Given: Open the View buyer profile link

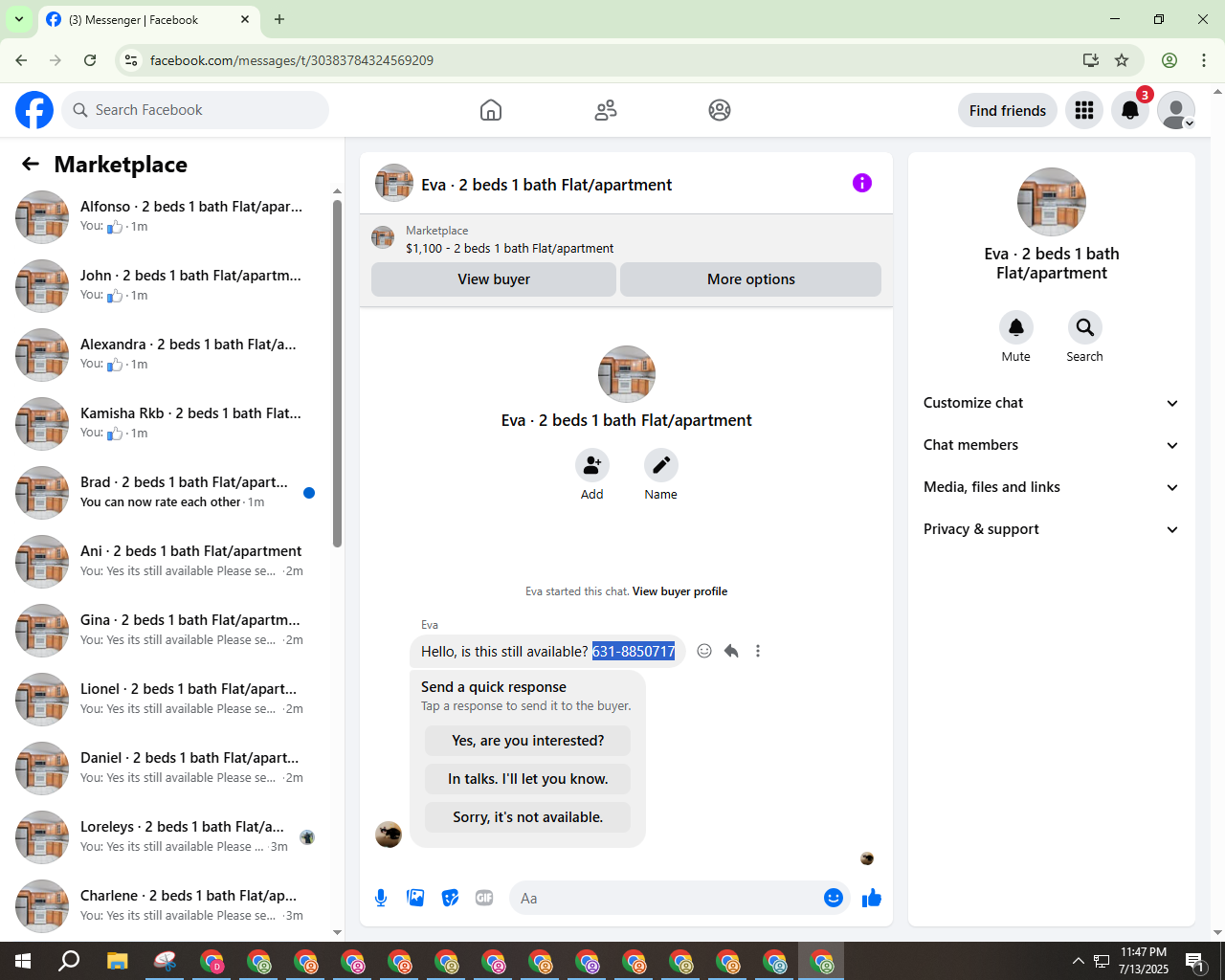Looking at the screenshot, I should [x=679, y=591].
